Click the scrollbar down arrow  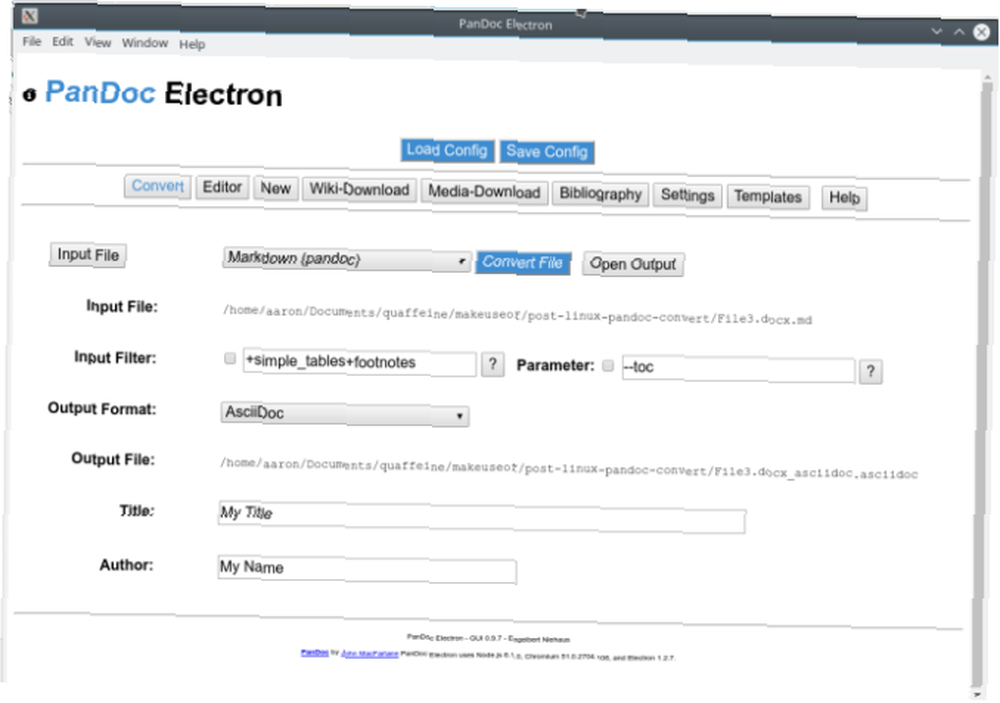pos(978,693)
